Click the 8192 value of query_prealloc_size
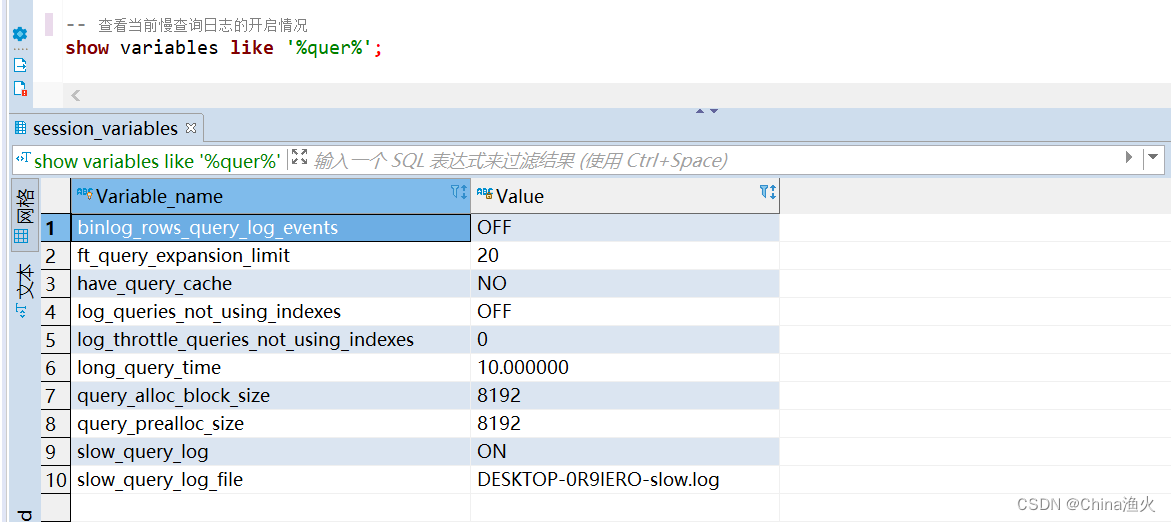Viewport: 1171px width, 522px height. [499, 424]
